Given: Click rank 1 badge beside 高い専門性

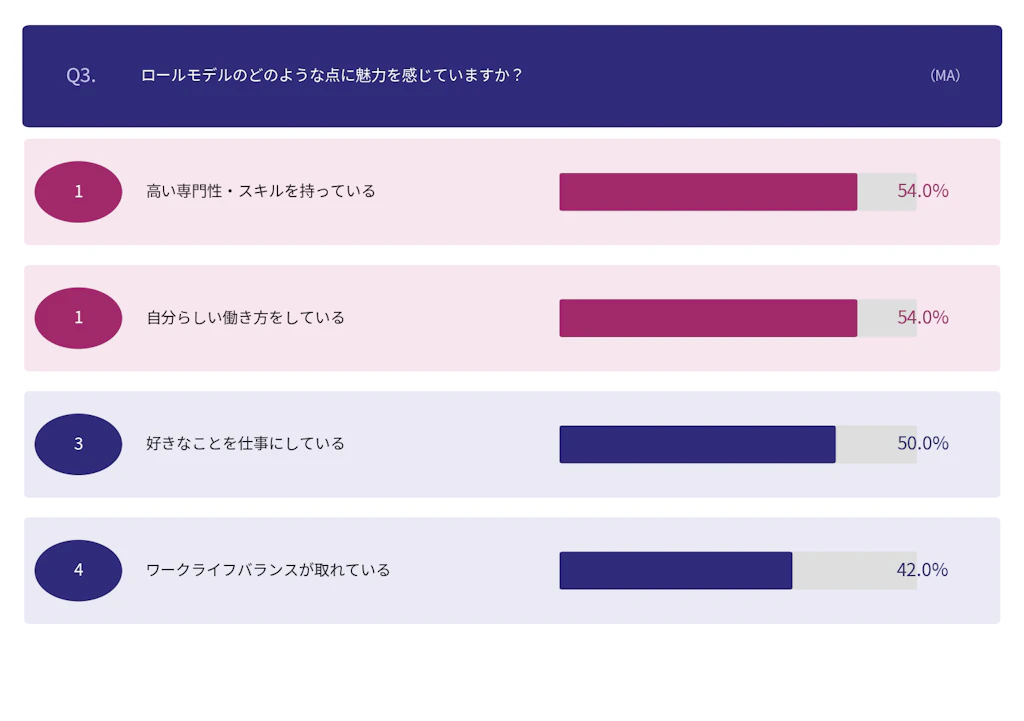Looking at the screenshot, I should (x=78, y=191).
